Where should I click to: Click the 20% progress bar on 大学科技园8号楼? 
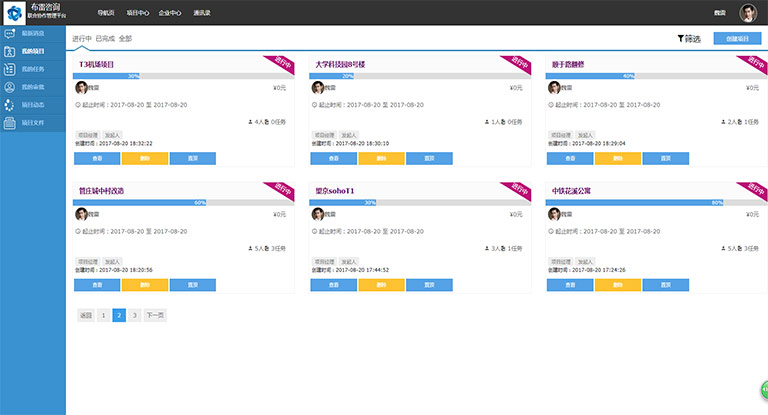click(x=420, y=76)
